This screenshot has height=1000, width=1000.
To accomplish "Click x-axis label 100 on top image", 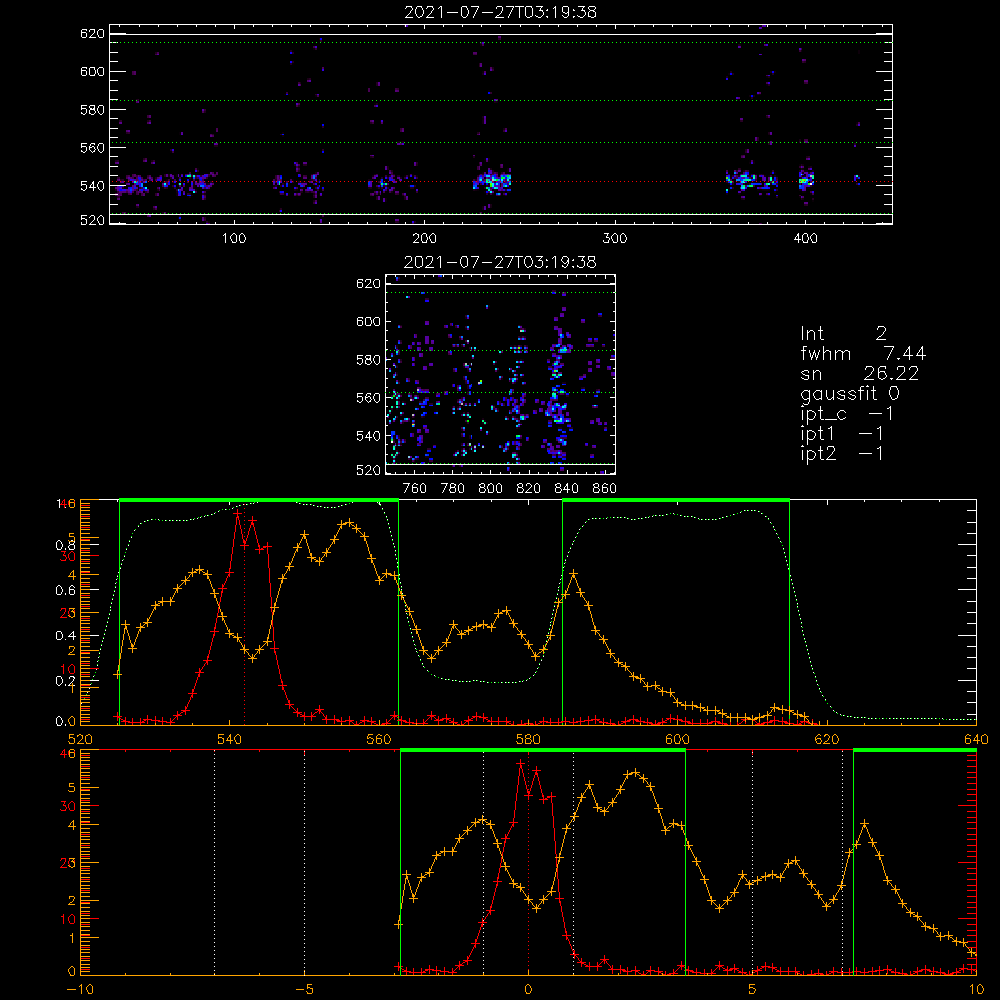I will click(x=234, y=239).
